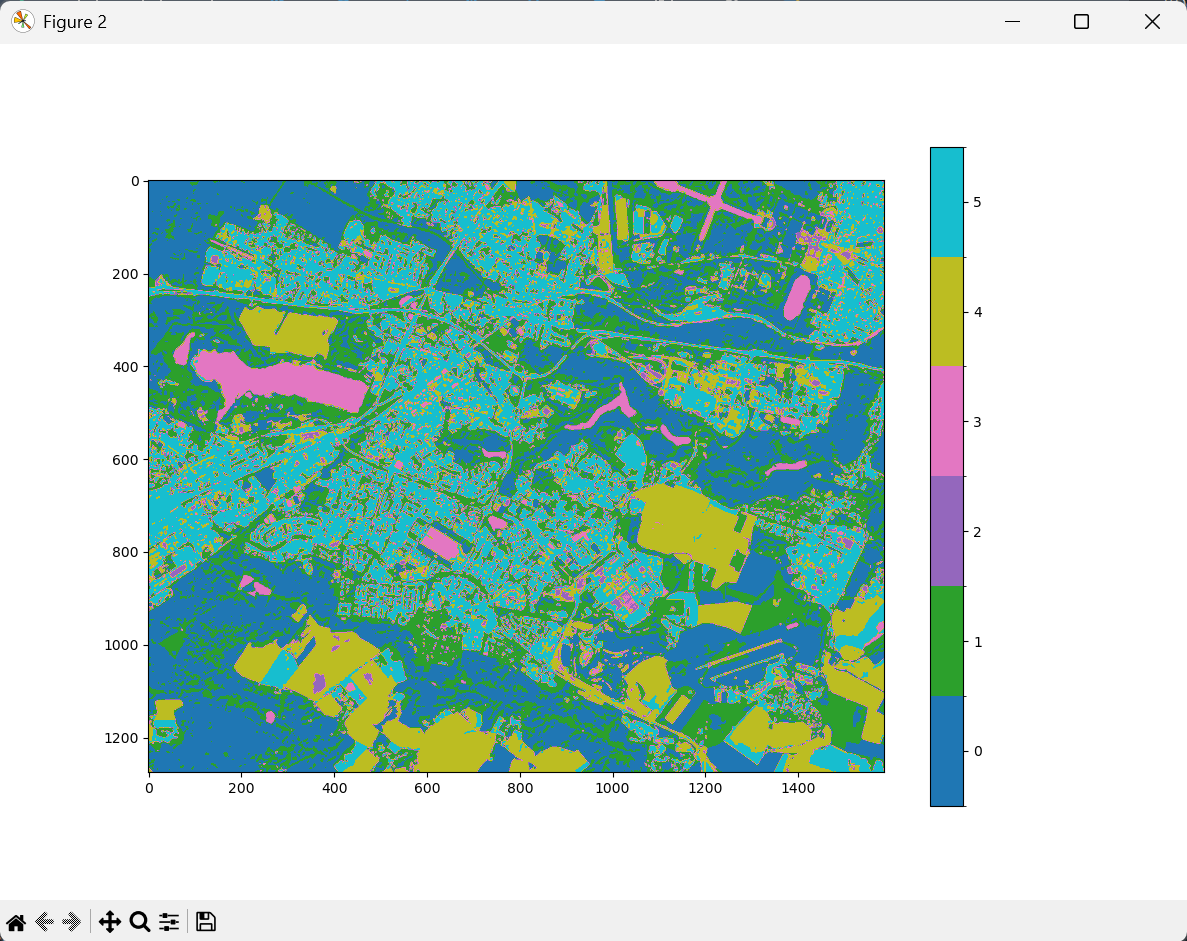Toggle the Pan tool with the four-way arrows
1187x941 pixels.
110,922
